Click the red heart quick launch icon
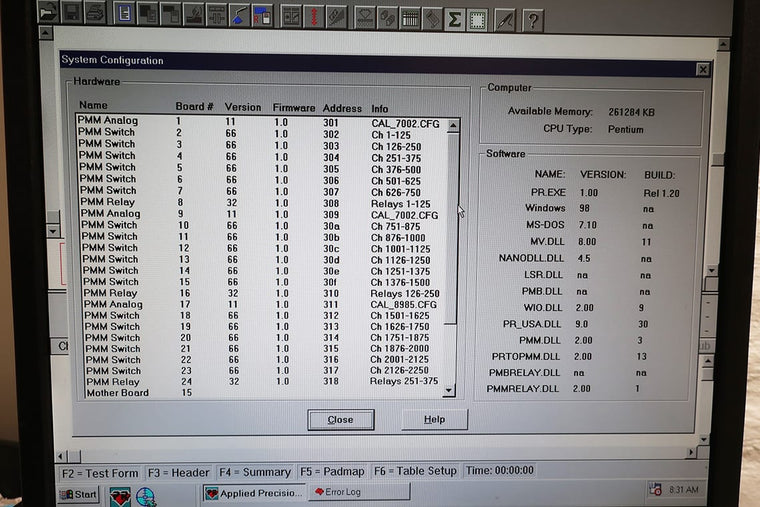 [x=120, y=497]
